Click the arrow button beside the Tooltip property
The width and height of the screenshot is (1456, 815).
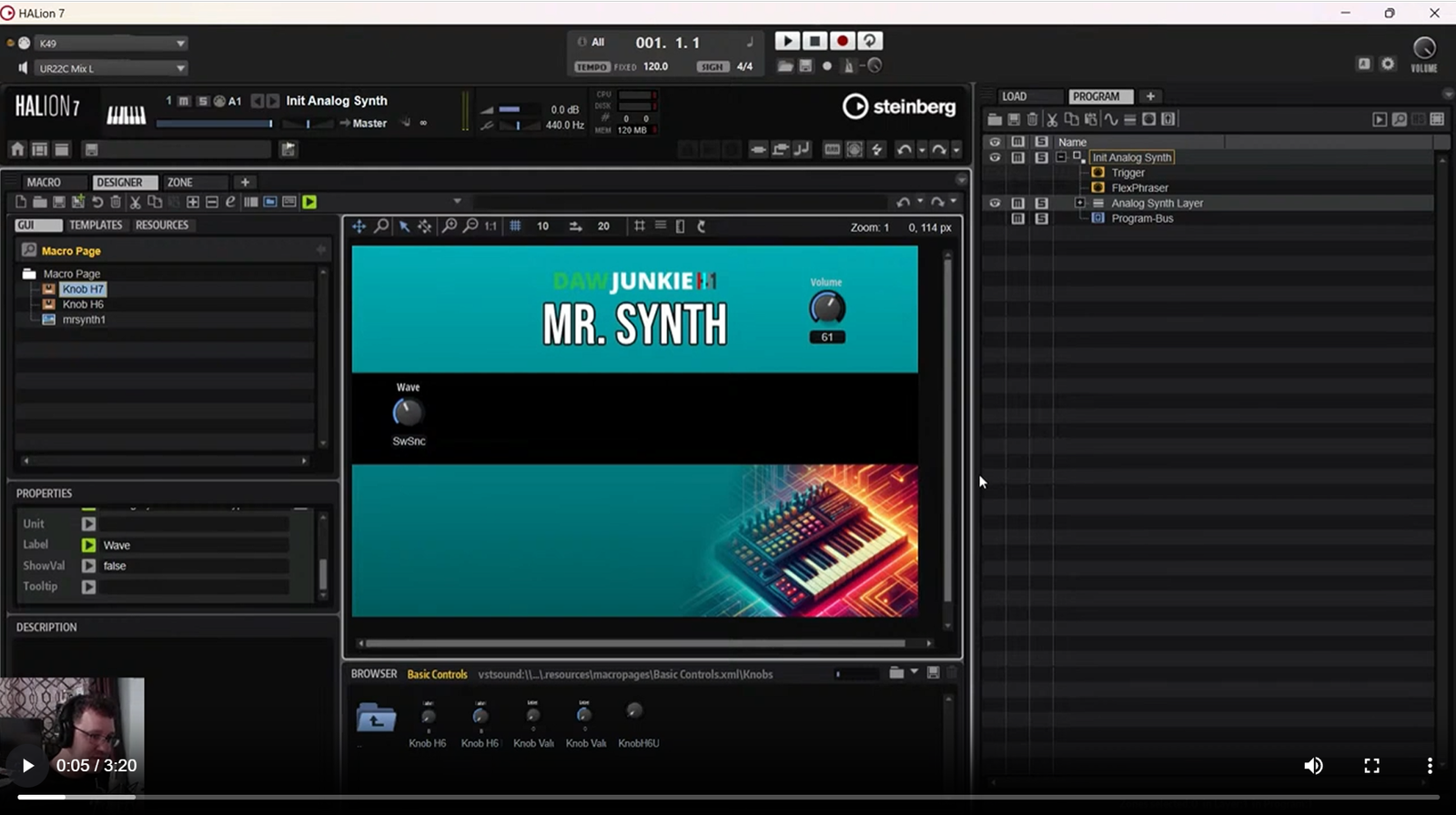click(x=88, y=587)
